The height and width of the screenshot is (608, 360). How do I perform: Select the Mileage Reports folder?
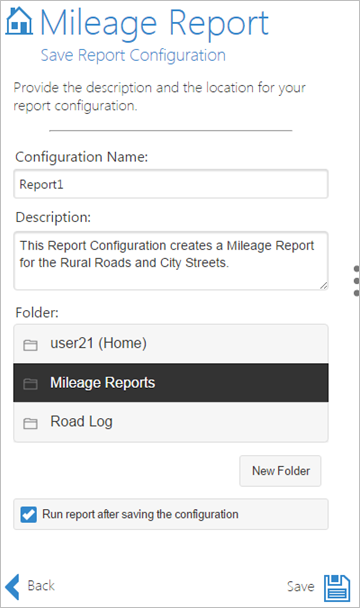171,383
